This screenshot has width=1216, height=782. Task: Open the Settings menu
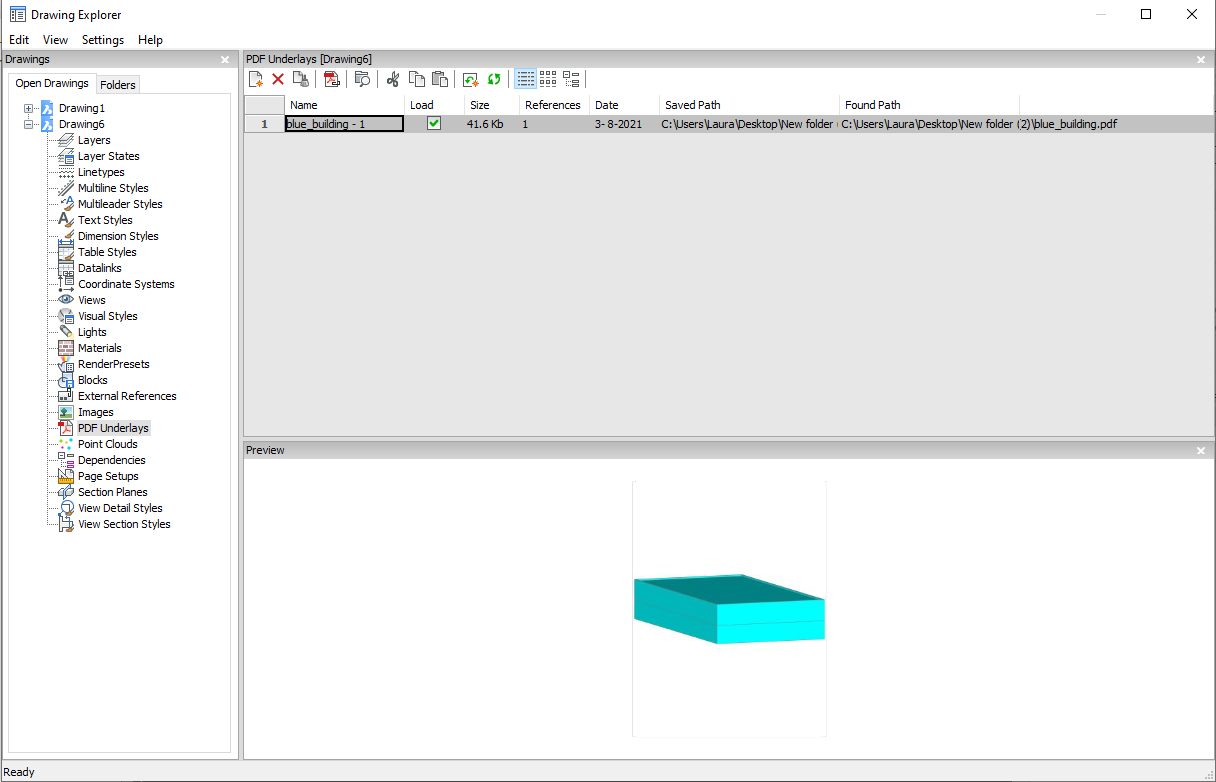103,40
